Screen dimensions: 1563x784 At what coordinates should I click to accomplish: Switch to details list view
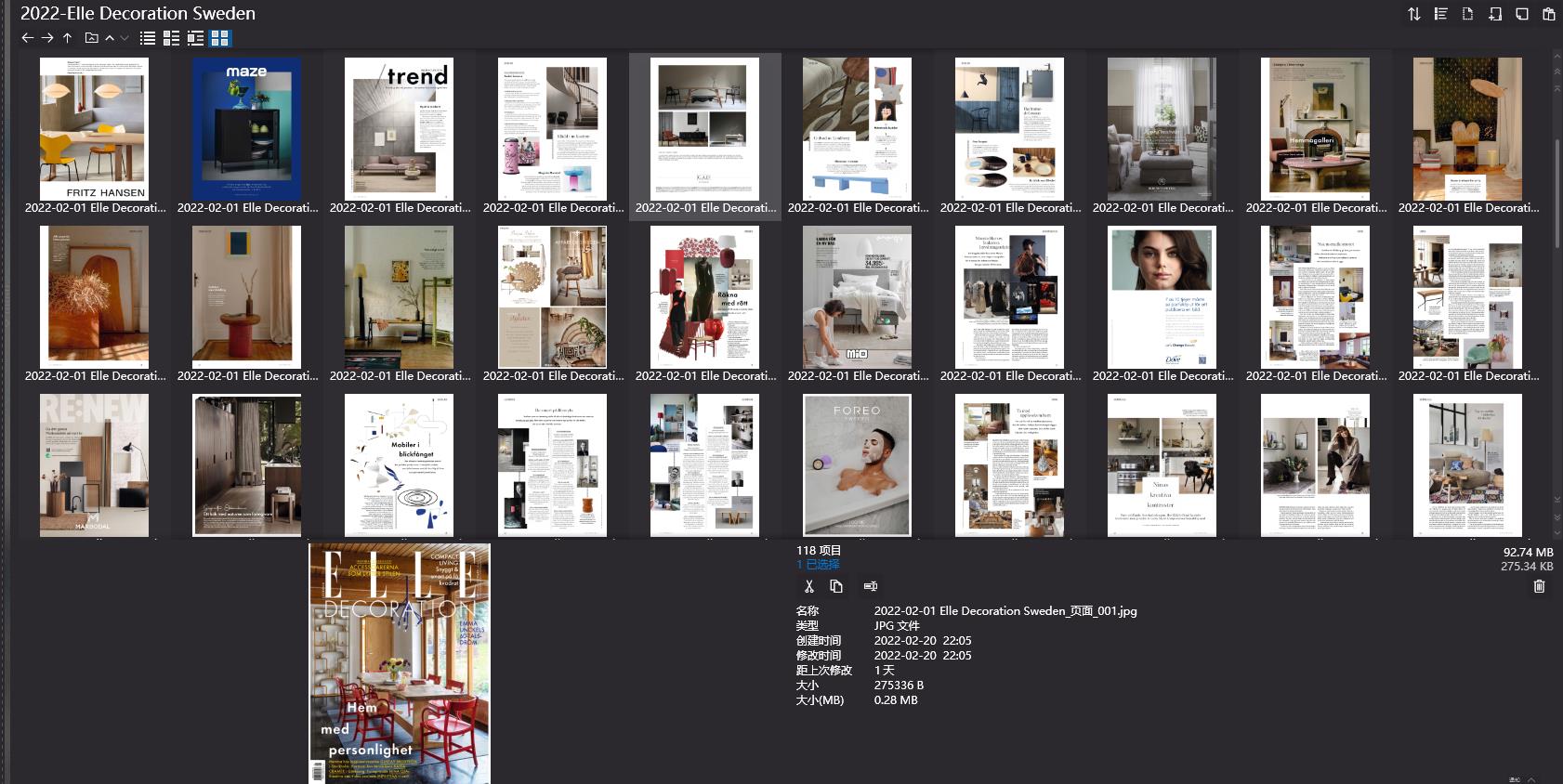point(172,38)
